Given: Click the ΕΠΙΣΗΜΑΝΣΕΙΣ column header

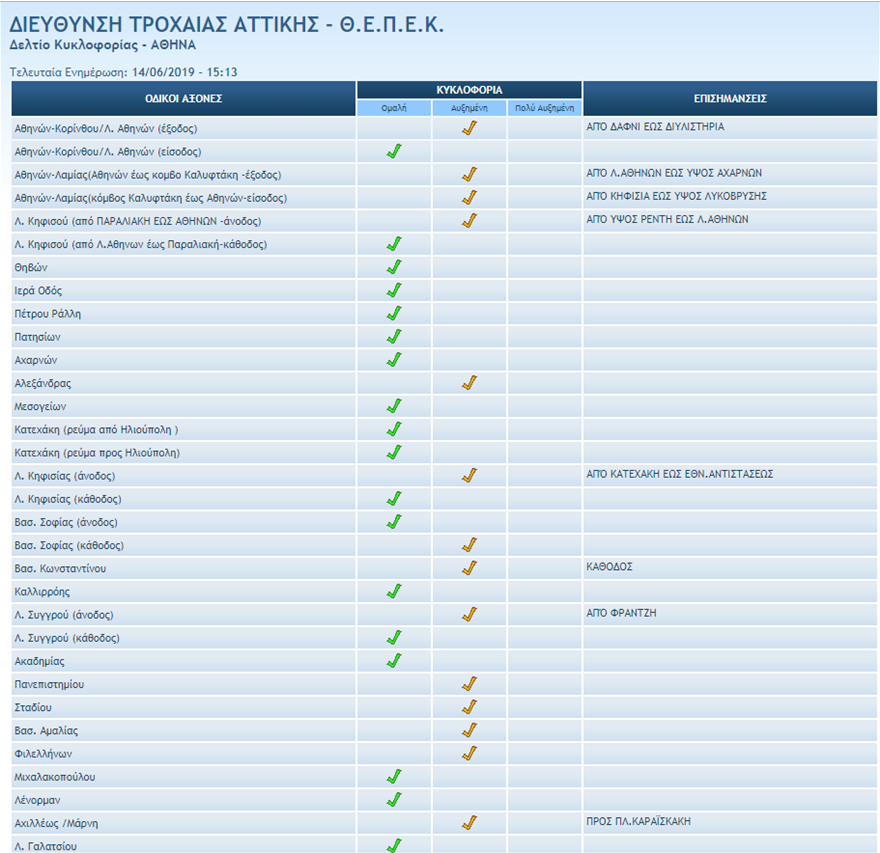Looking at the screenshot, I should [730, 99].
